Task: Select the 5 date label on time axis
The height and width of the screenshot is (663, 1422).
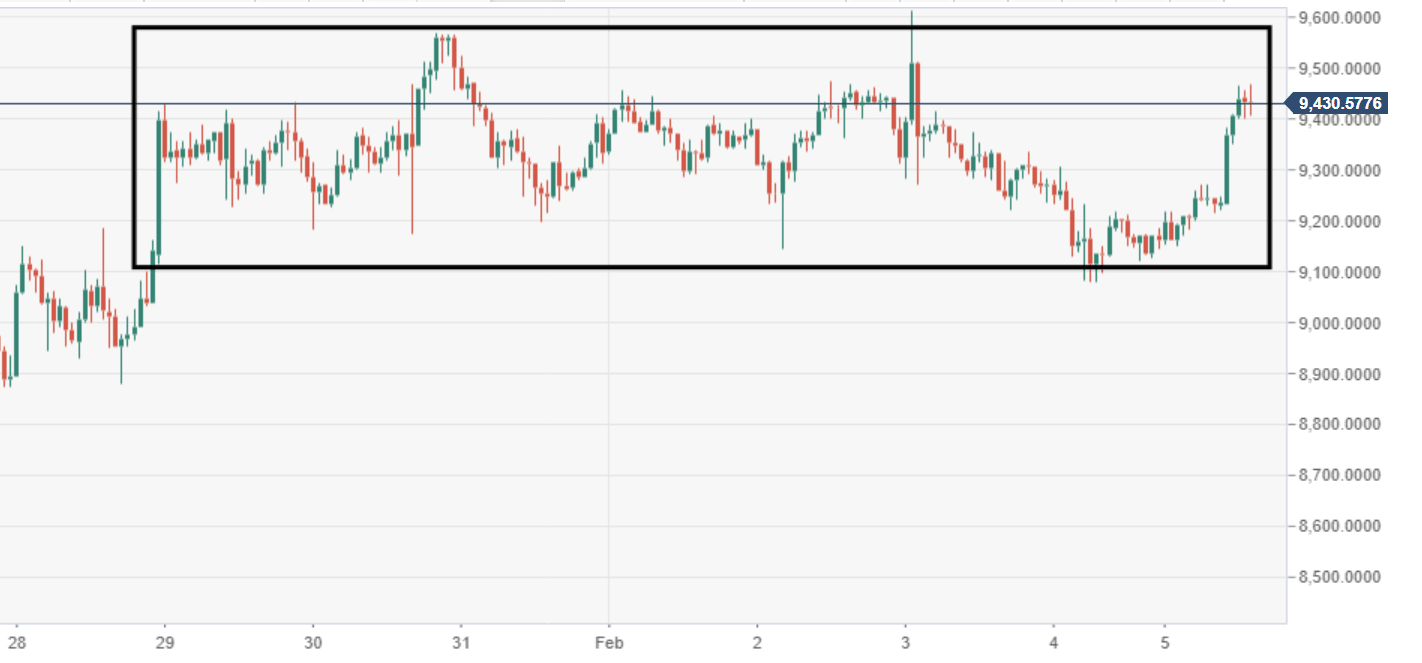Action: point(1164,640)
